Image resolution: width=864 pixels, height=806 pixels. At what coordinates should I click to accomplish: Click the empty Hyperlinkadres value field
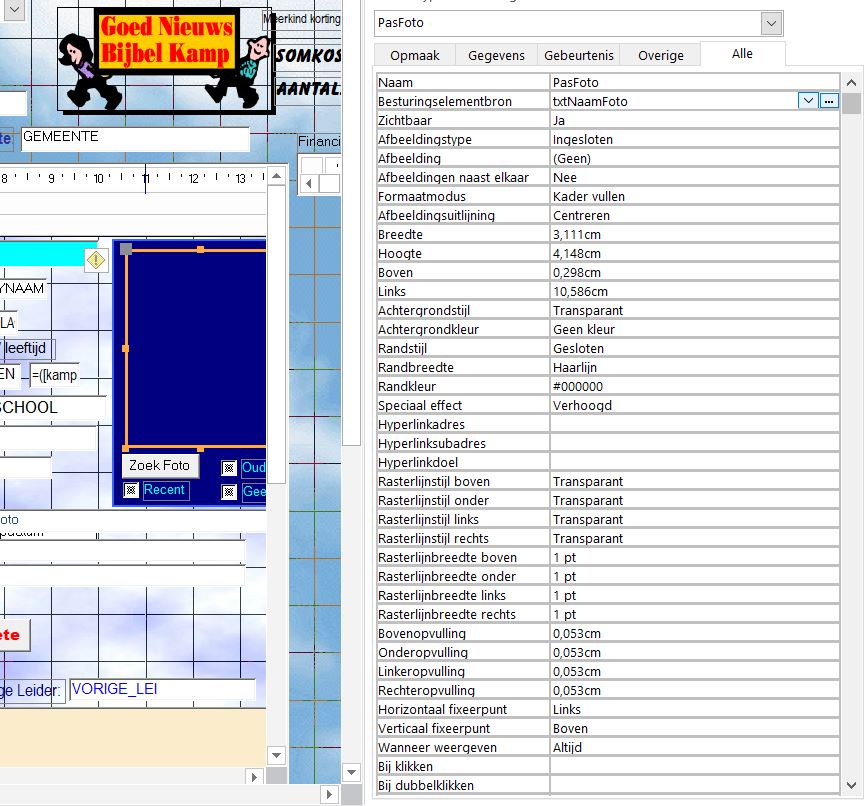pos(694,424)
